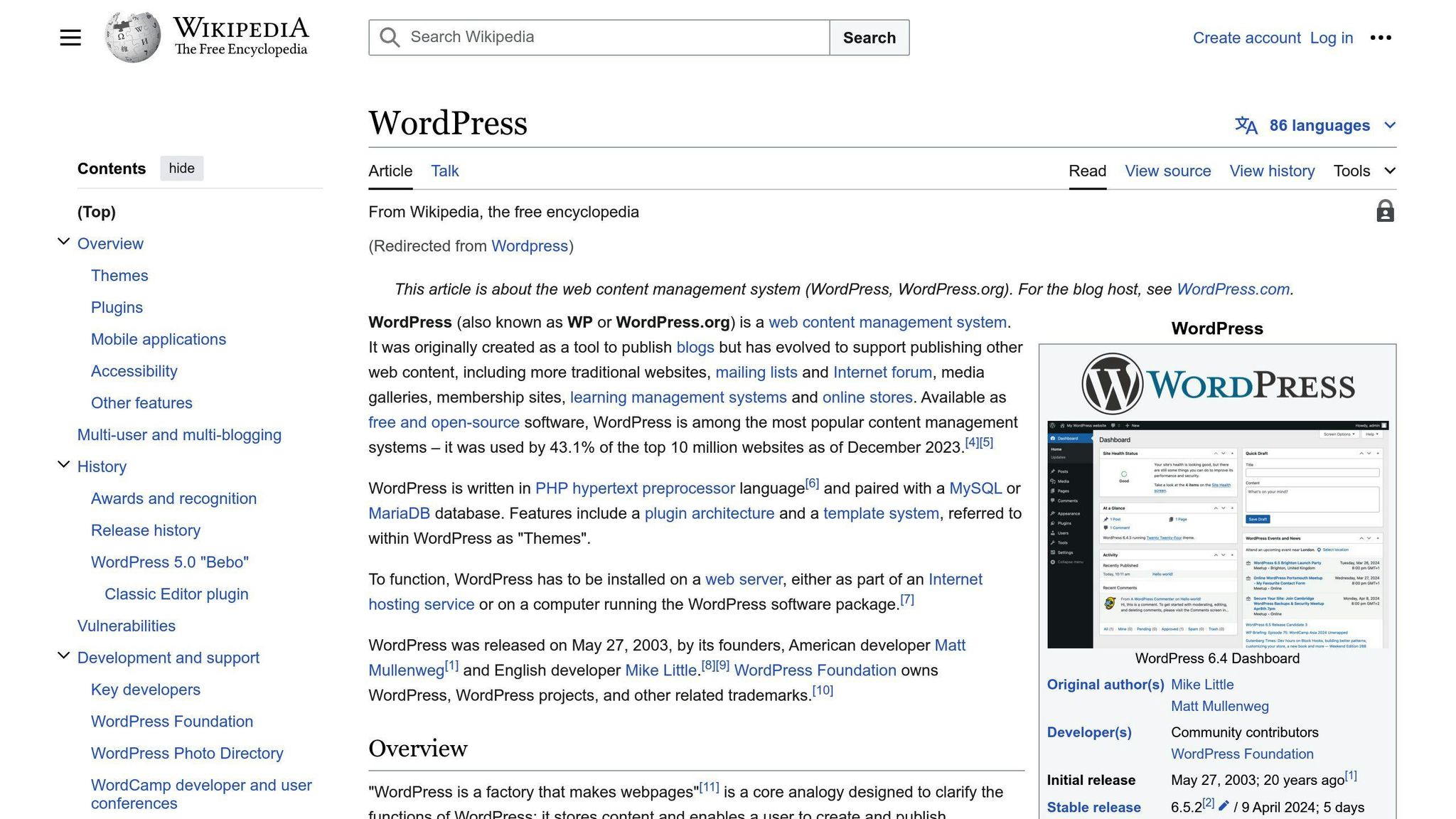
Task: Collapse the Overview section in contents
Action: (63, 242)
